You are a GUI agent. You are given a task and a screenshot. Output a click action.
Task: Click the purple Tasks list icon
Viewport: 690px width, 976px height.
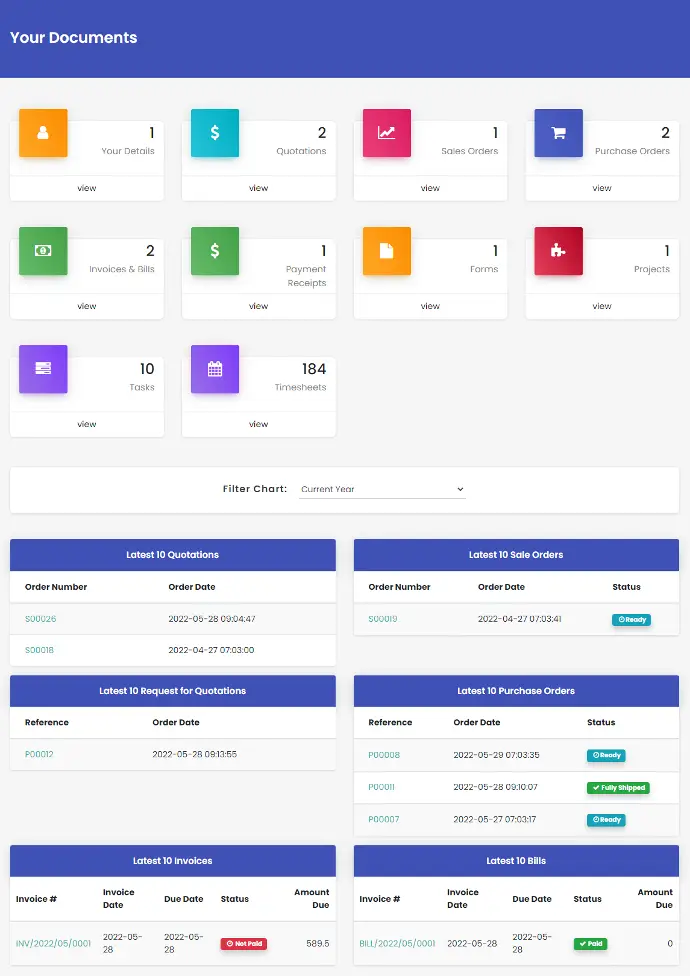tap(43, 369)
